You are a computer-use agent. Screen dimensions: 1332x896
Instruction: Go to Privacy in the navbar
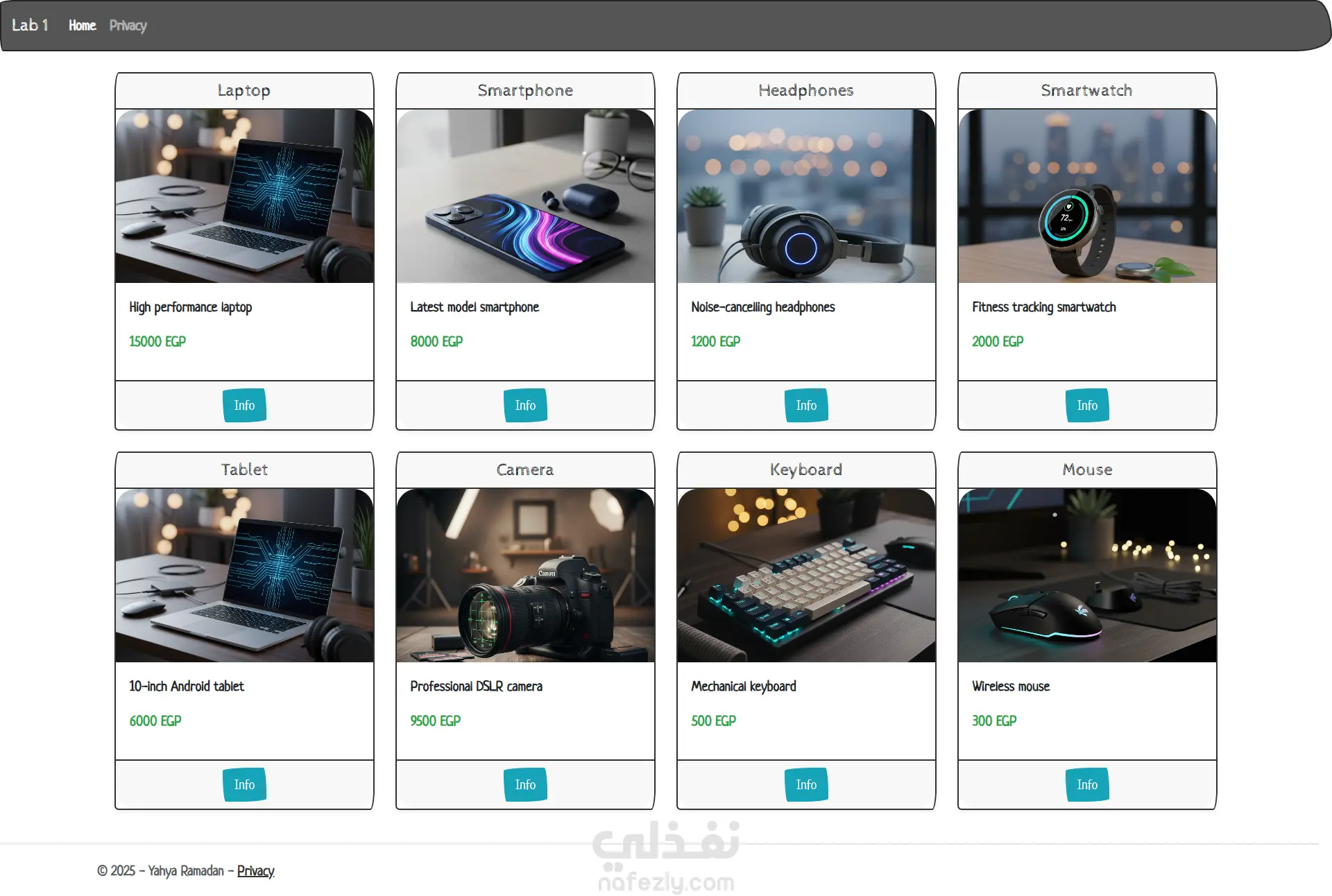[128, 26]
